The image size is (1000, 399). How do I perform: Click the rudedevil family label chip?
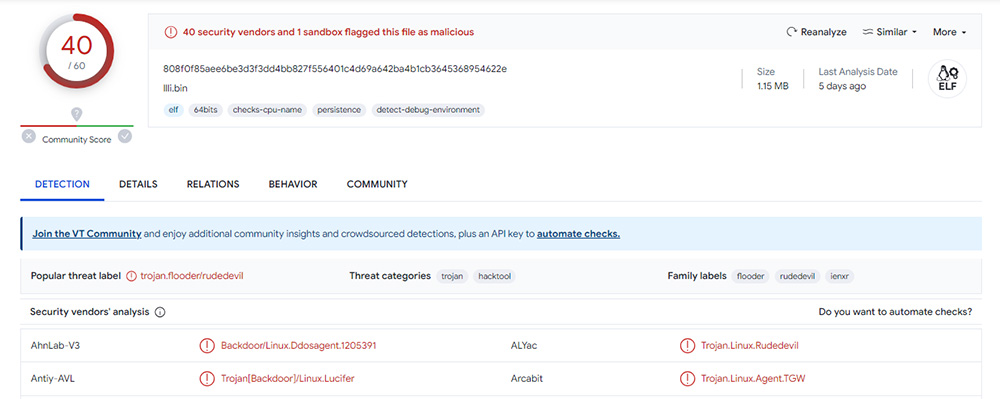[x=797, y=276]
